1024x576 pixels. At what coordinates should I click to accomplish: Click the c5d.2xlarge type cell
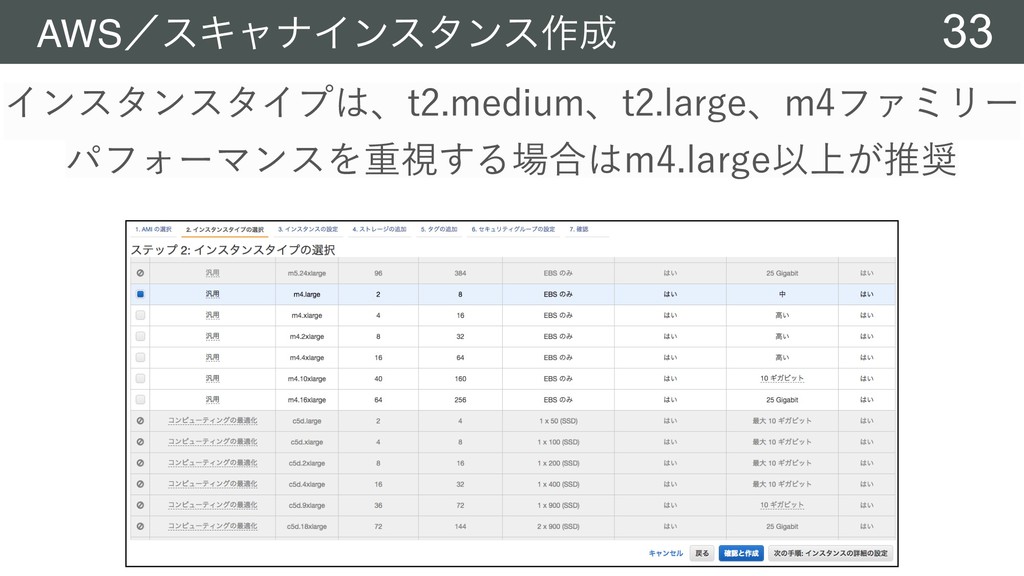click(307, 463)
